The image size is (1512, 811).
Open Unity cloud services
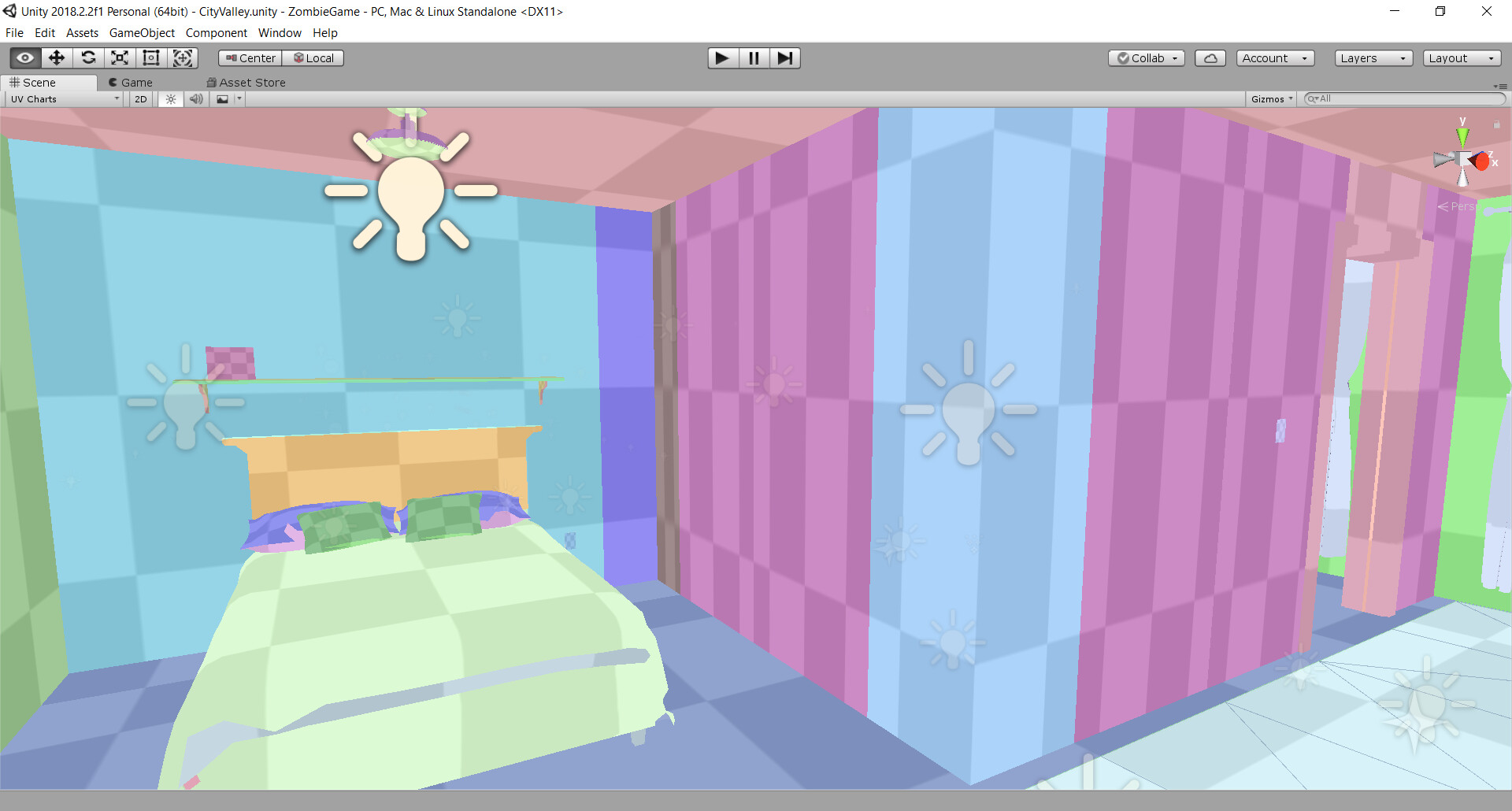(1210, 57)
